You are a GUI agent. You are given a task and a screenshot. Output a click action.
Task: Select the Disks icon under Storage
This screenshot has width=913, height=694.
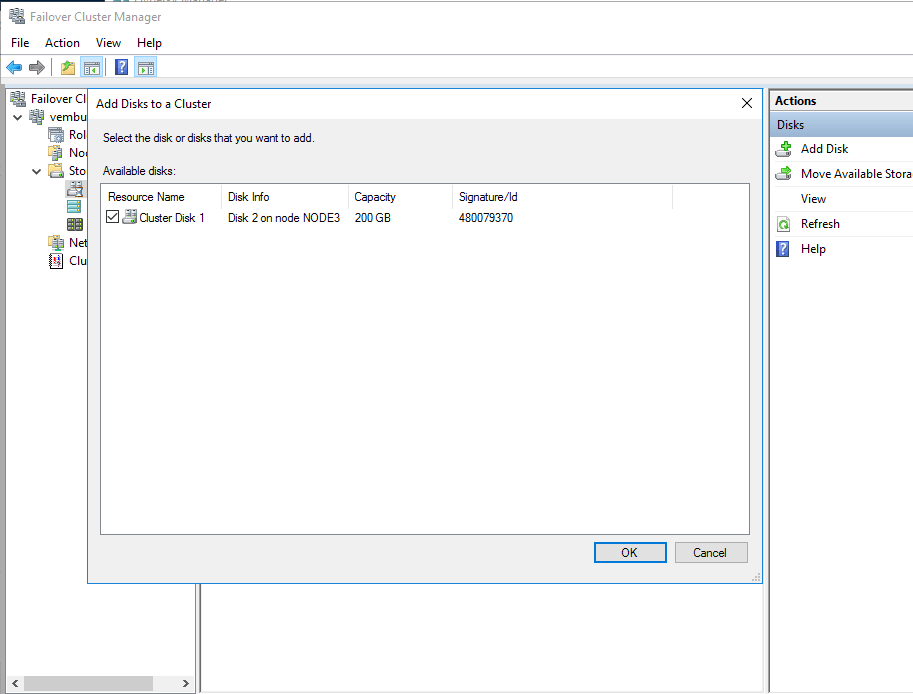[75, 189]
